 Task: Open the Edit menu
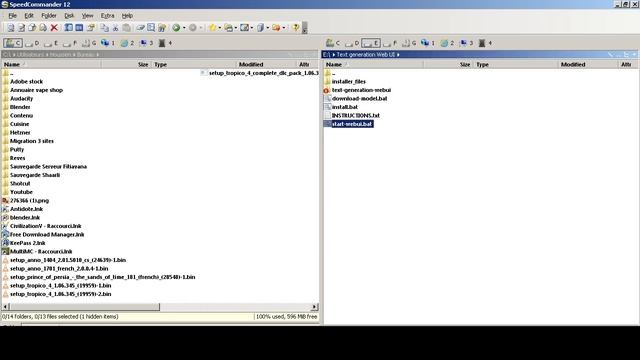click(x=29, y=16)
